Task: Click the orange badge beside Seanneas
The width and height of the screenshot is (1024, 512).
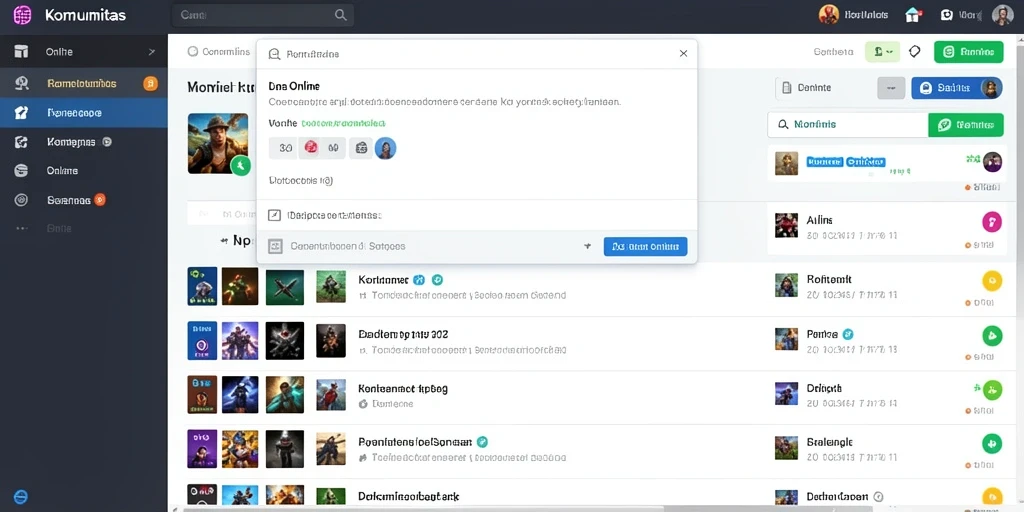Action: click(x=100, y=199)
